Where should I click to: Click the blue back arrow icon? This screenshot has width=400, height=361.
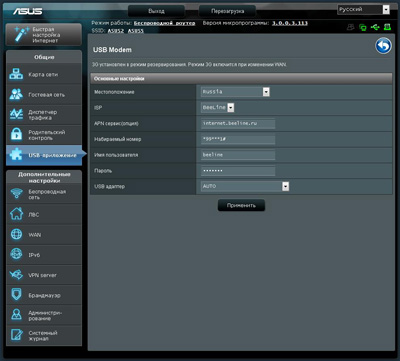383,46
